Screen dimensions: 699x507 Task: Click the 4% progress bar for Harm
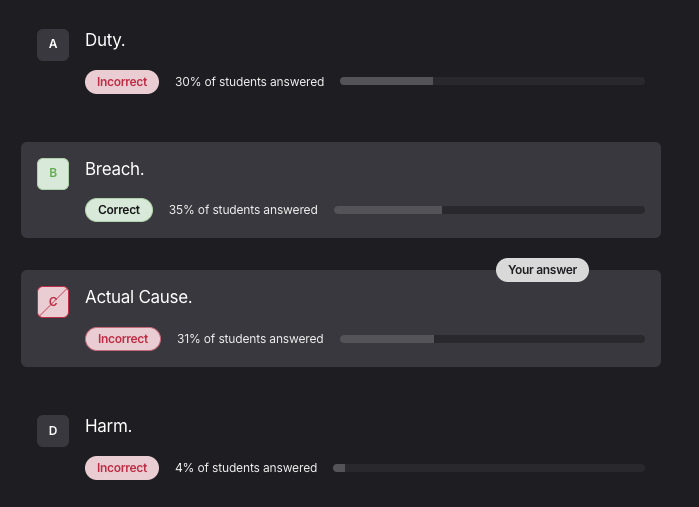pyautogui.click(x=489, y=468)
